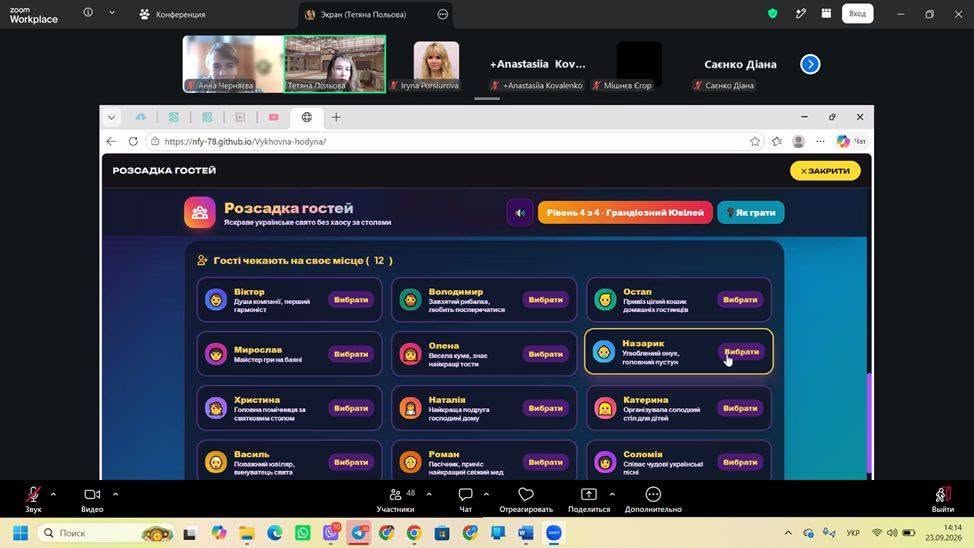Reload the page with the browser refresh icon
The width and height of the screenshot is (974, 548).
tap(133, 142)
